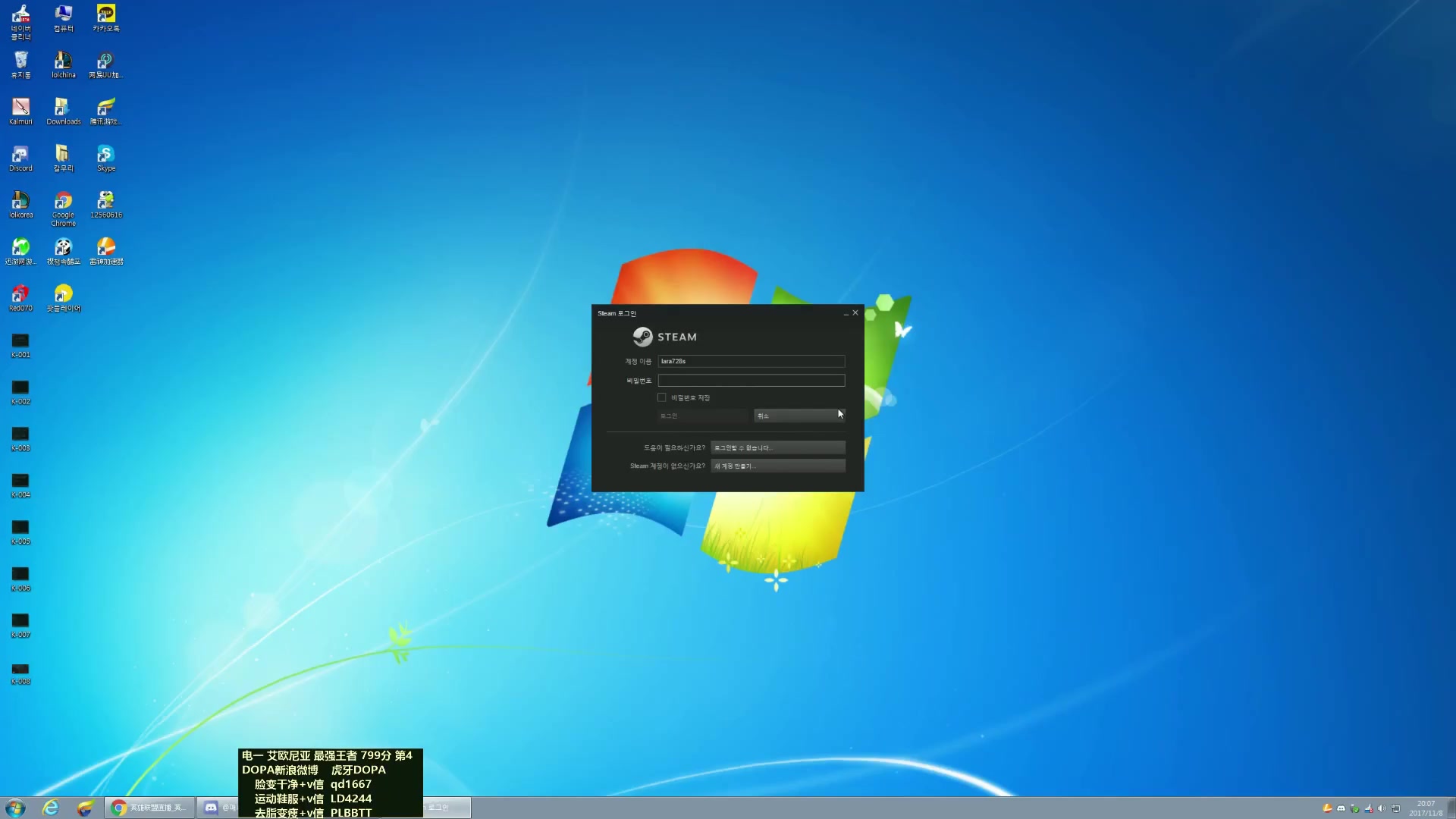
Task: Select the 迅游网游 desktop shortcut
Action: click(x=20, y=252)
